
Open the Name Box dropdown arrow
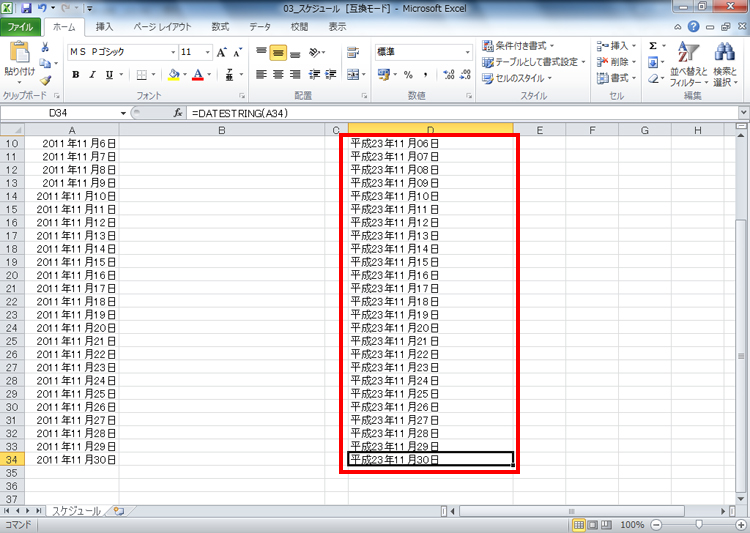click(123, 113)
